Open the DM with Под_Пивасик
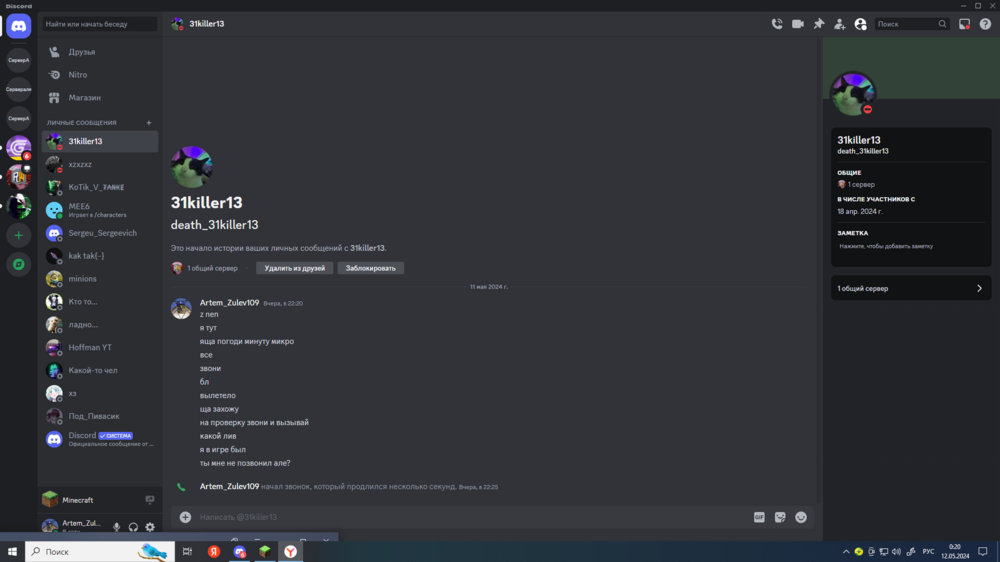Screen dimensions: 1000x562 (99, 417)
